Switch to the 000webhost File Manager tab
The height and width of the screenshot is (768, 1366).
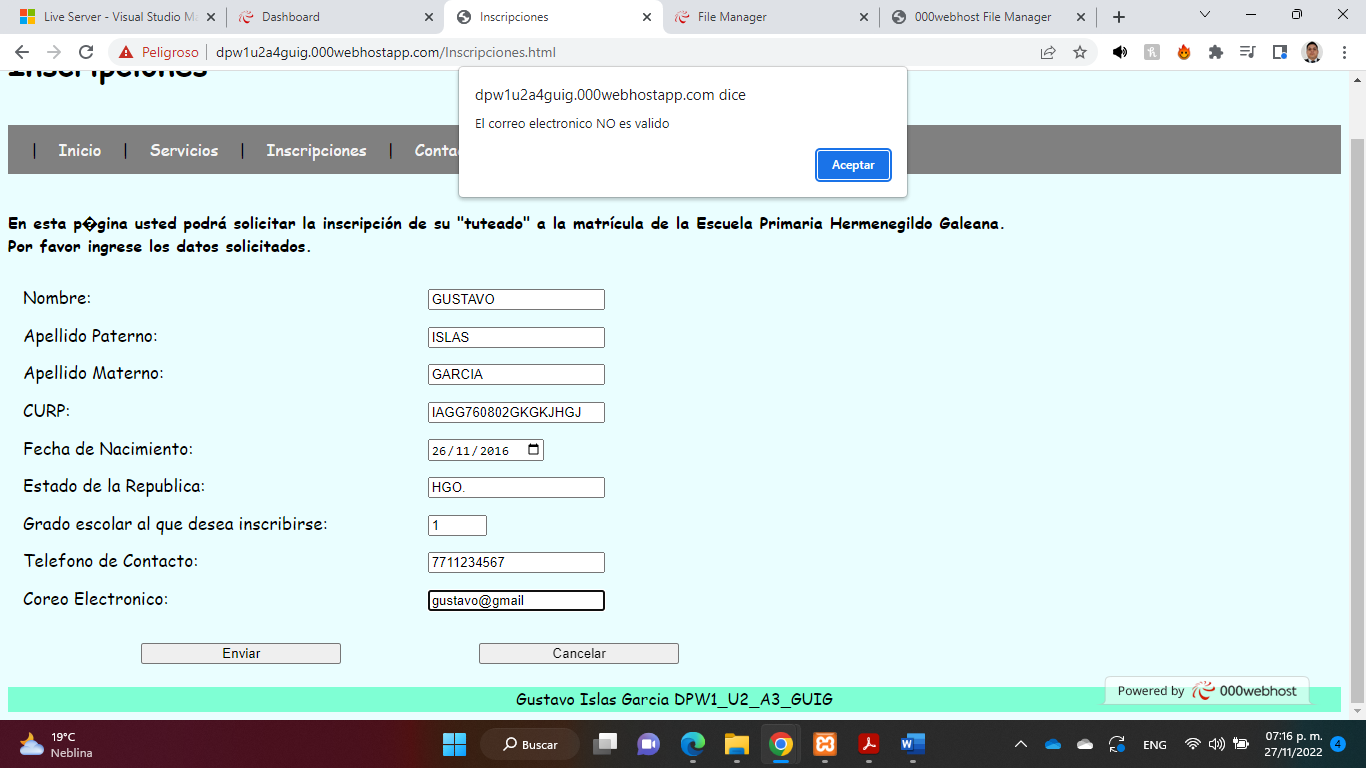point(988,17)
